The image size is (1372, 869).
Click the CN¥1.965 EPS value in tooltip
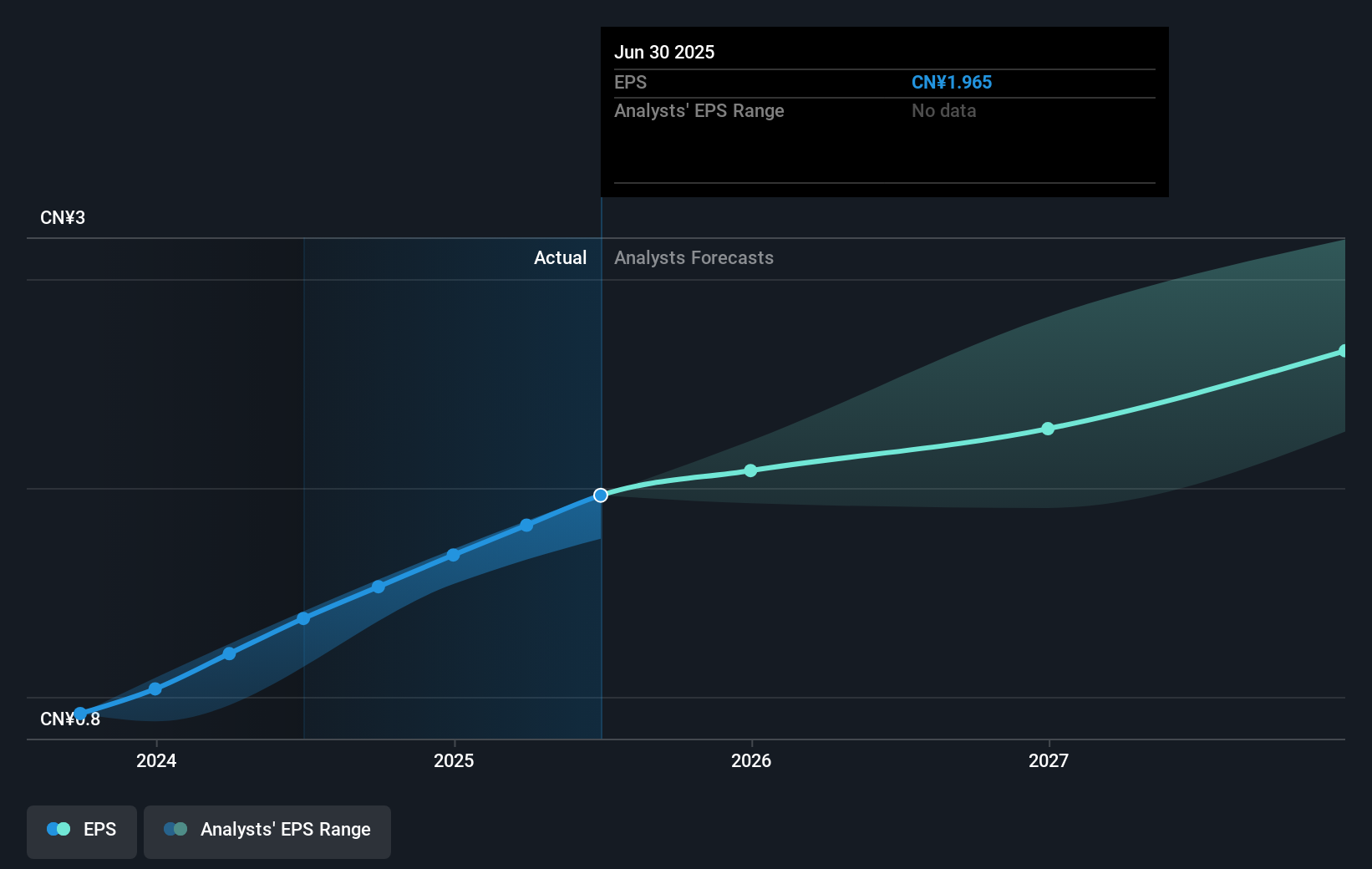pyautogui.click(x=952, y=82)
